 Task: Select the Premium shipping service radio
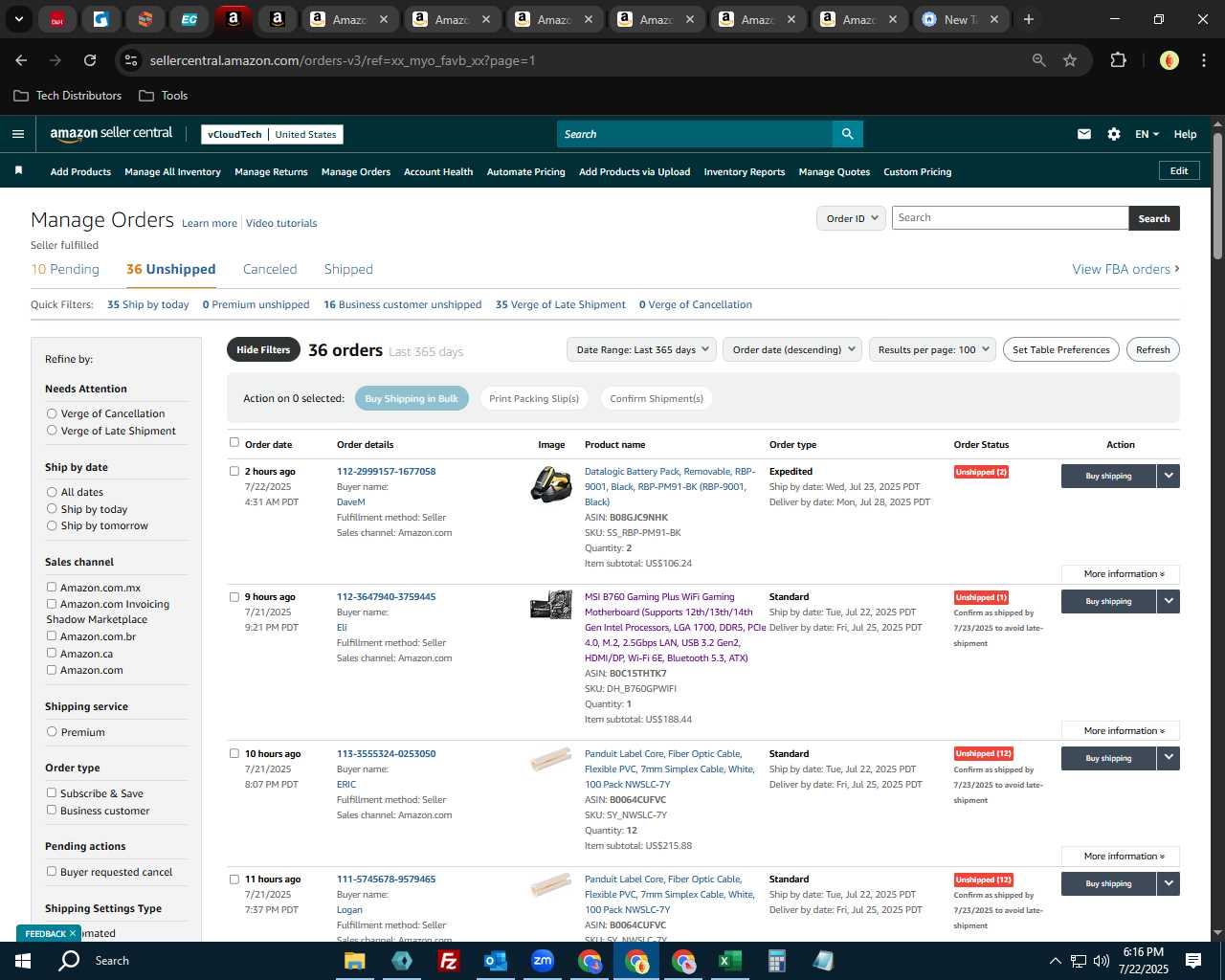[x=52, y=732]
